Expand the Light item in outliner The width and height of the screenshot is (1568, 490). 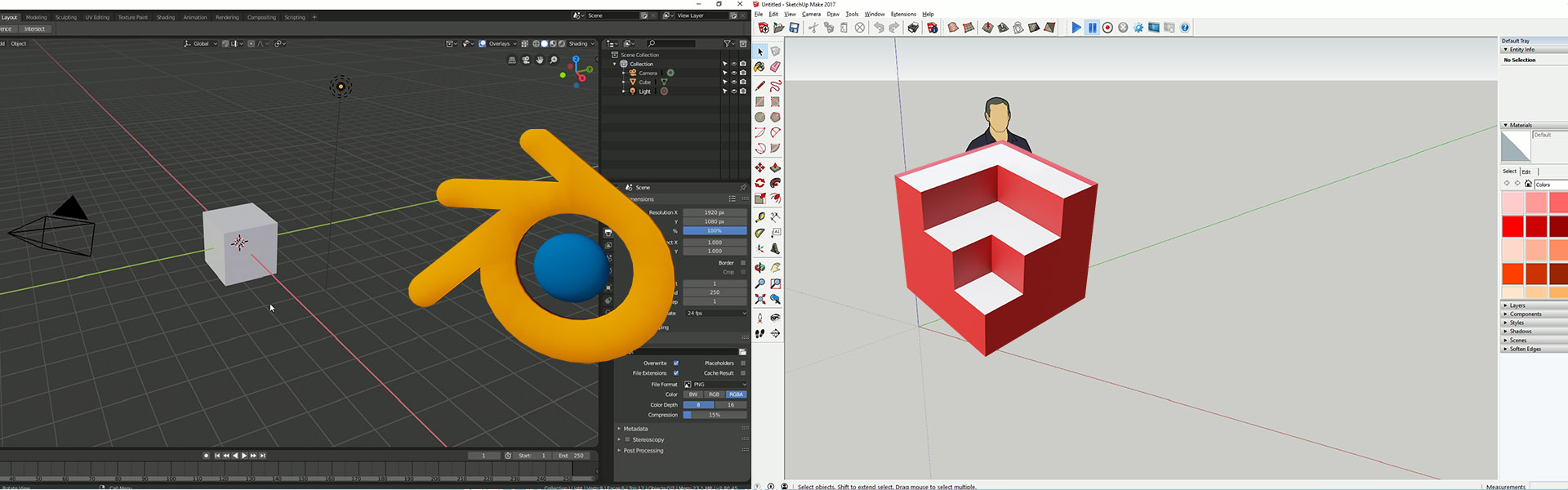click(624, 91)
